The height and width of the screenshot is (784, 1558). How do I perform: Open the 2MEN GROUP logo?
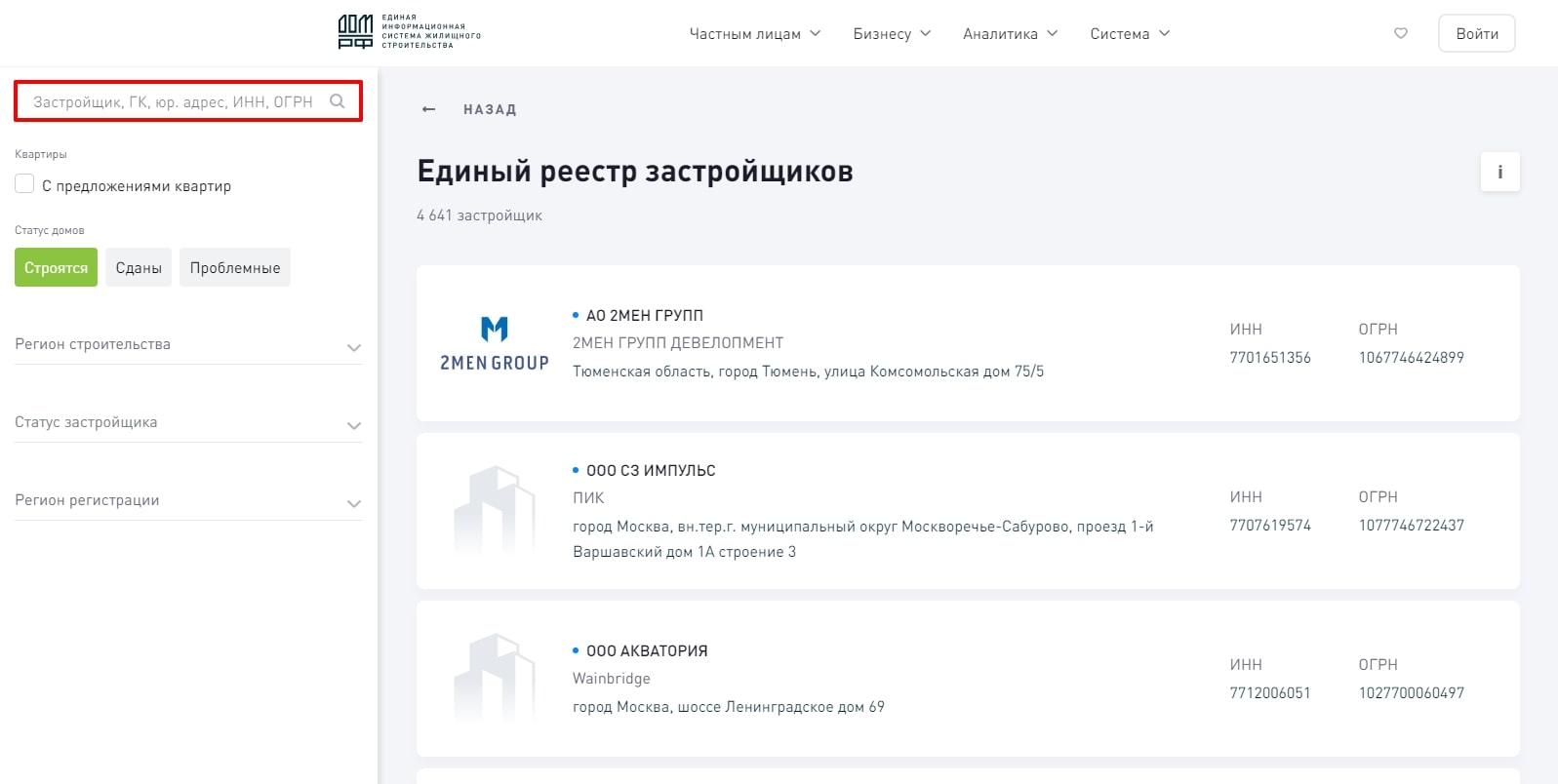[x=495, y=343]
